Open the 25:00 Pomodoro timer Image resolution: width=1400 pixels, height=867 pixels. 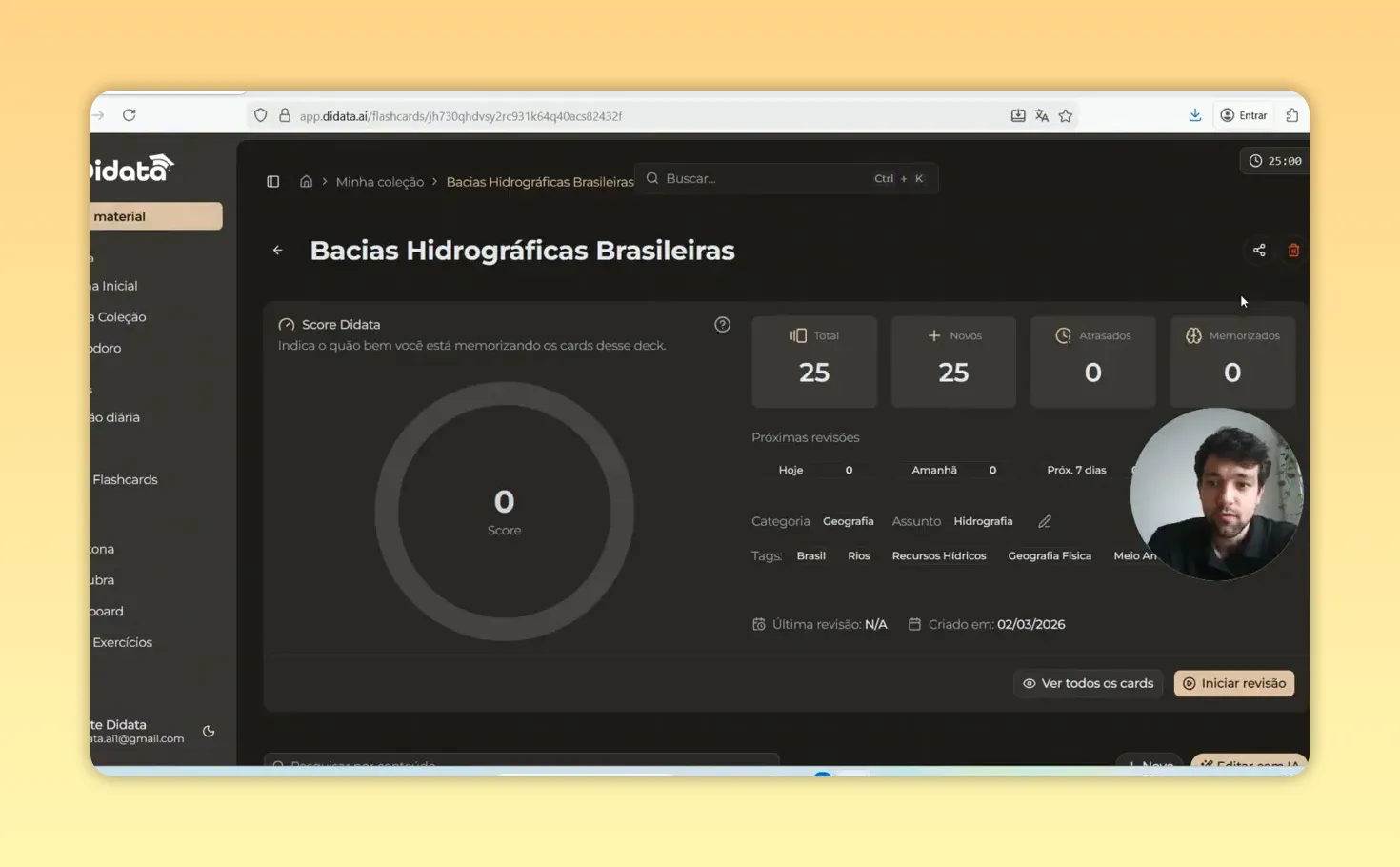pyautogui.click(x=1273, y=160)
